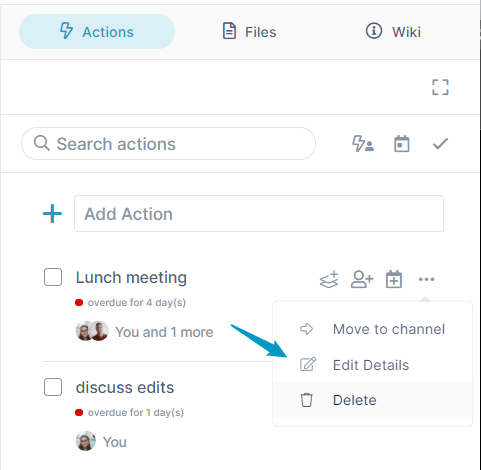This screenshot has height=470, width=481.
Task: Check off discuss edits action
Action: 53,387
